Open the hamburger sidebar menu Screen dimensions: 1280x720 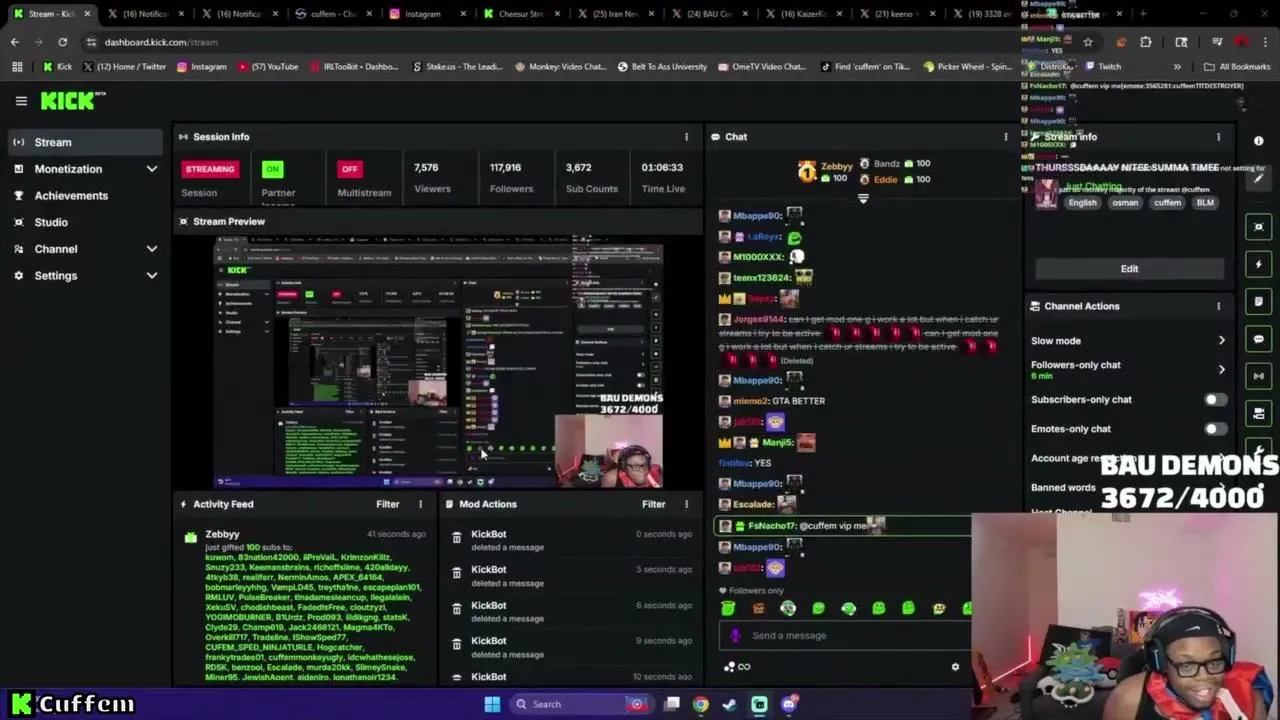tap(21, 101)
